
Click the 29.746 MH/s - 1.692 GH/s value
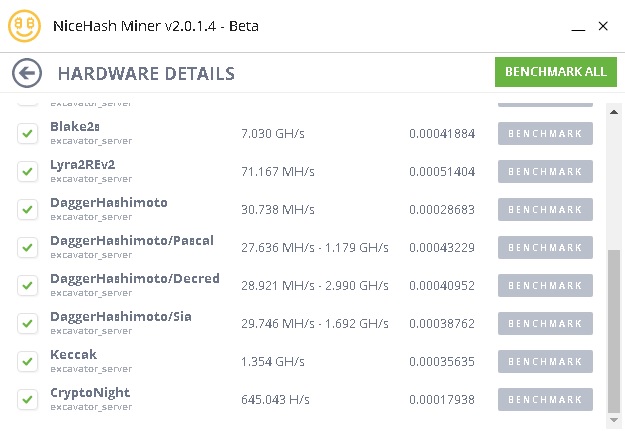click(x=314, y=324)
